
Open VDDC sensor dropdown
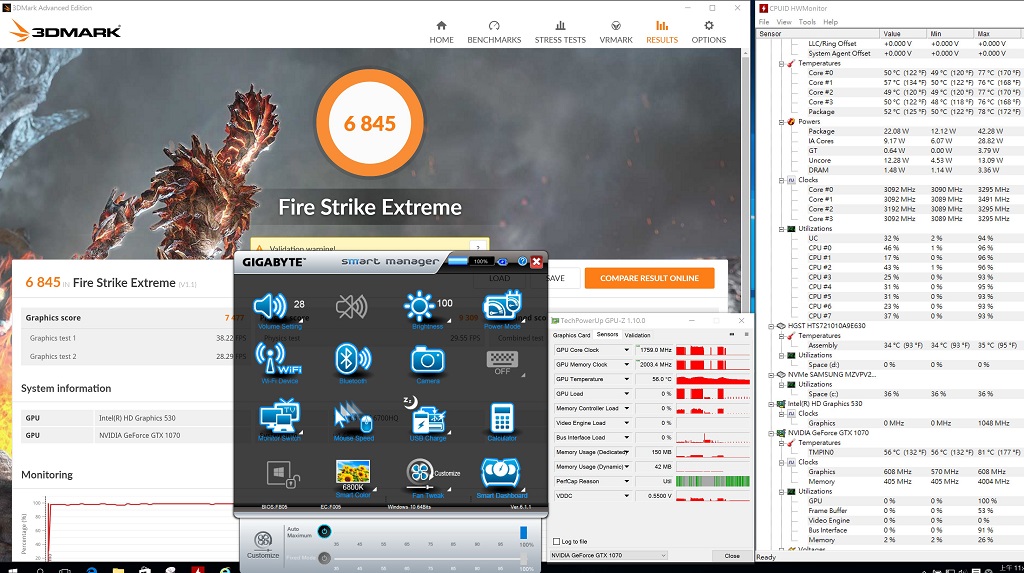click(x=626, y=496)
